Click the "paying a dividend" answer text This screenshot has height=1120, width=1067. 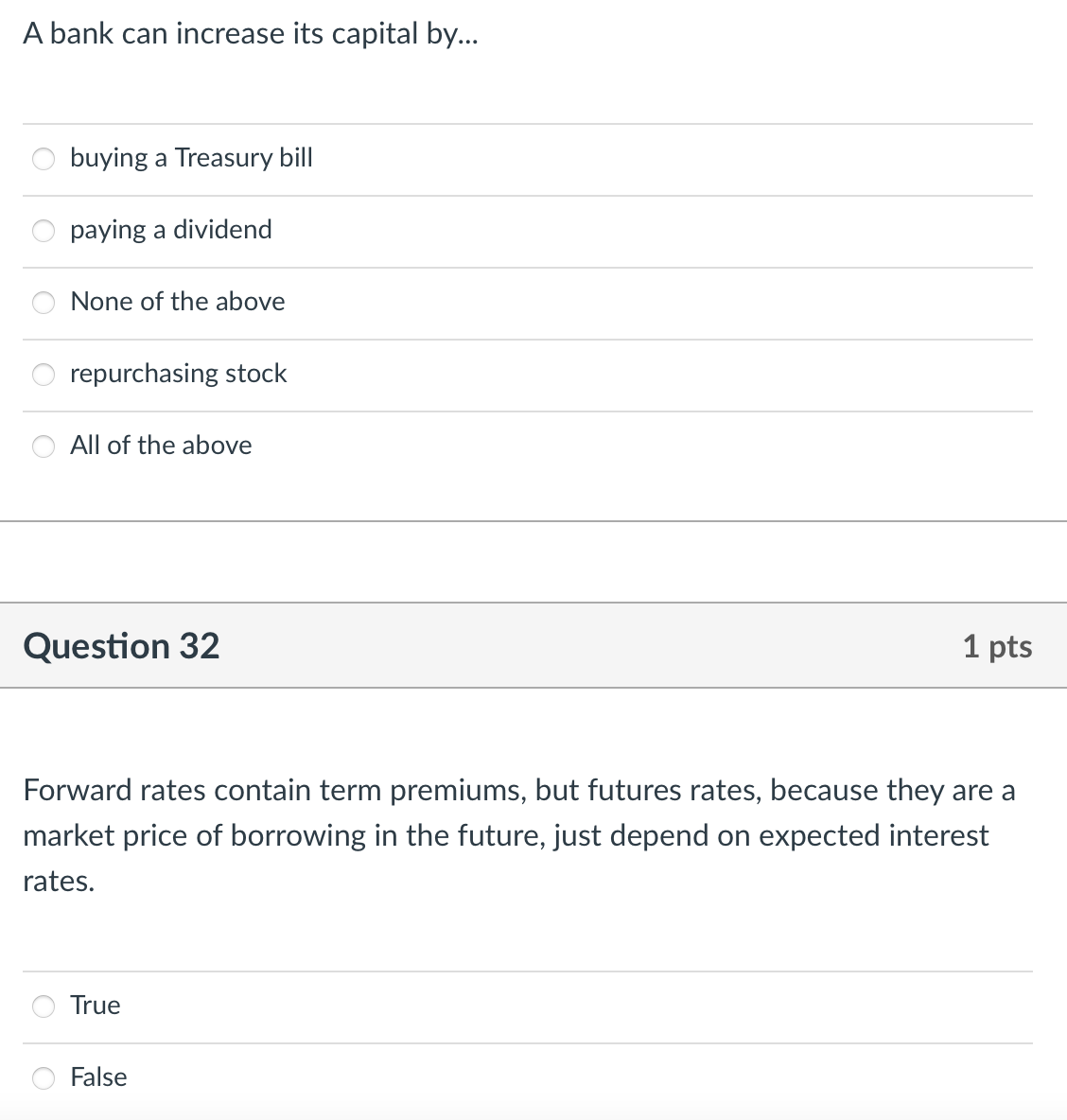pos(170,230)
